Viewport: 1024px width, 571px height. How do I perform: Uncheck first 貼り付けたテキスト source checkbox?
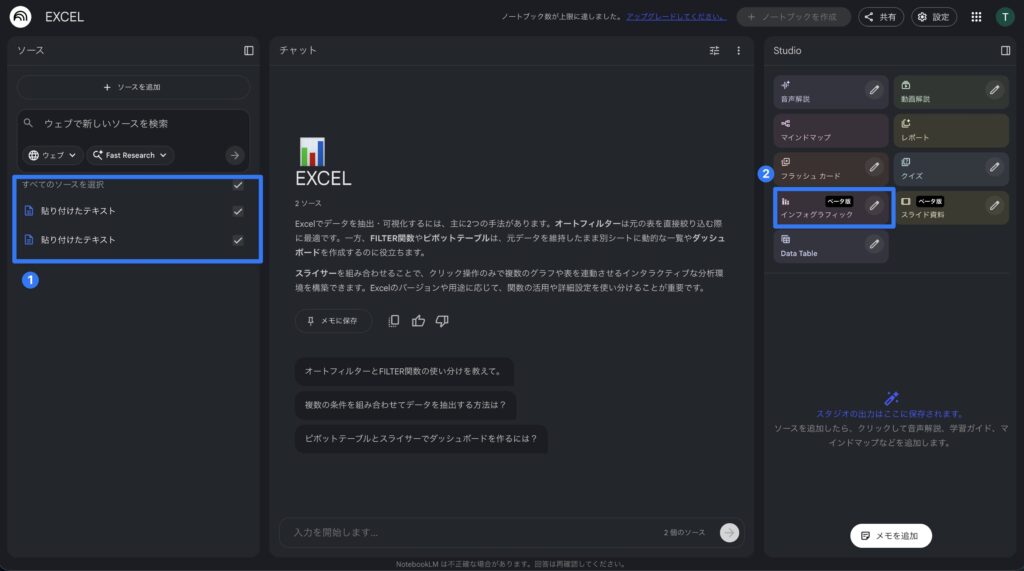tap(238, 211)
